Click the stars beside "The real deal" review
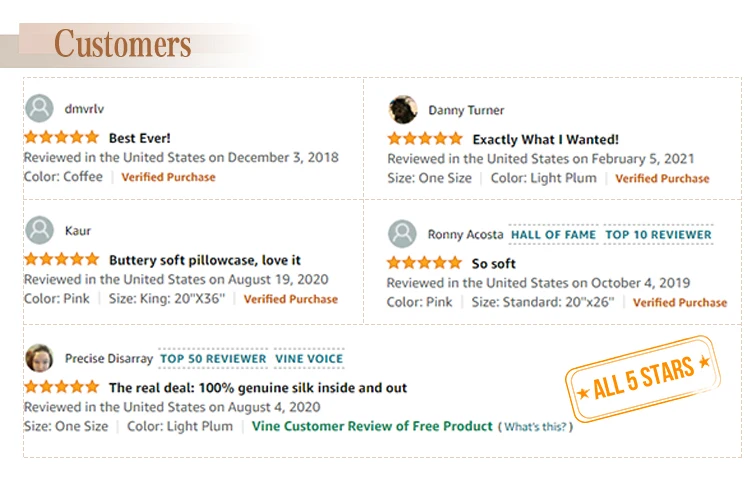This screenshot has width=750, height=479. pyautogui.click(x=62, y=387)
